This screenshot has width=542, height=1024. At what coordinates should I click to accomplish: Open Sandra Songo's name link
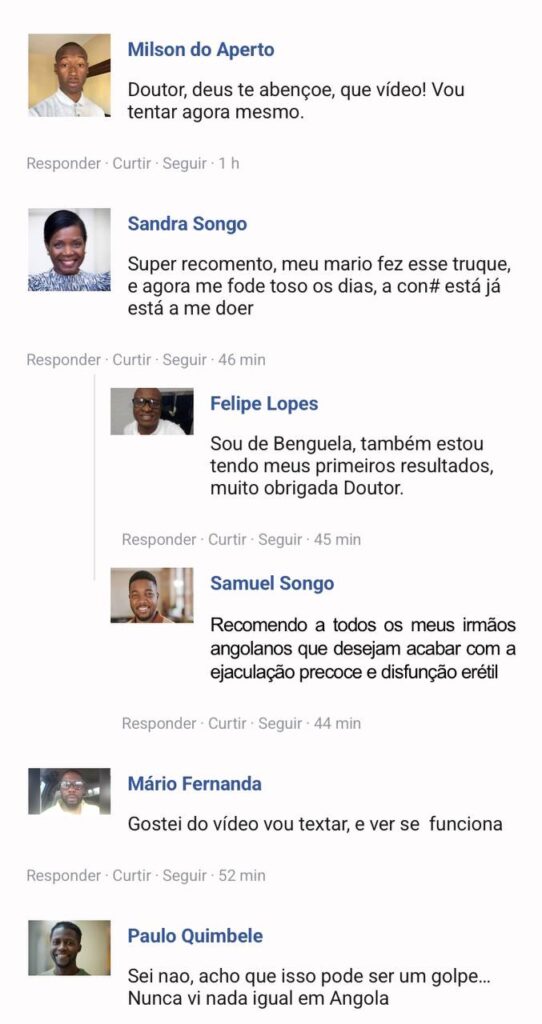[187, 224]
